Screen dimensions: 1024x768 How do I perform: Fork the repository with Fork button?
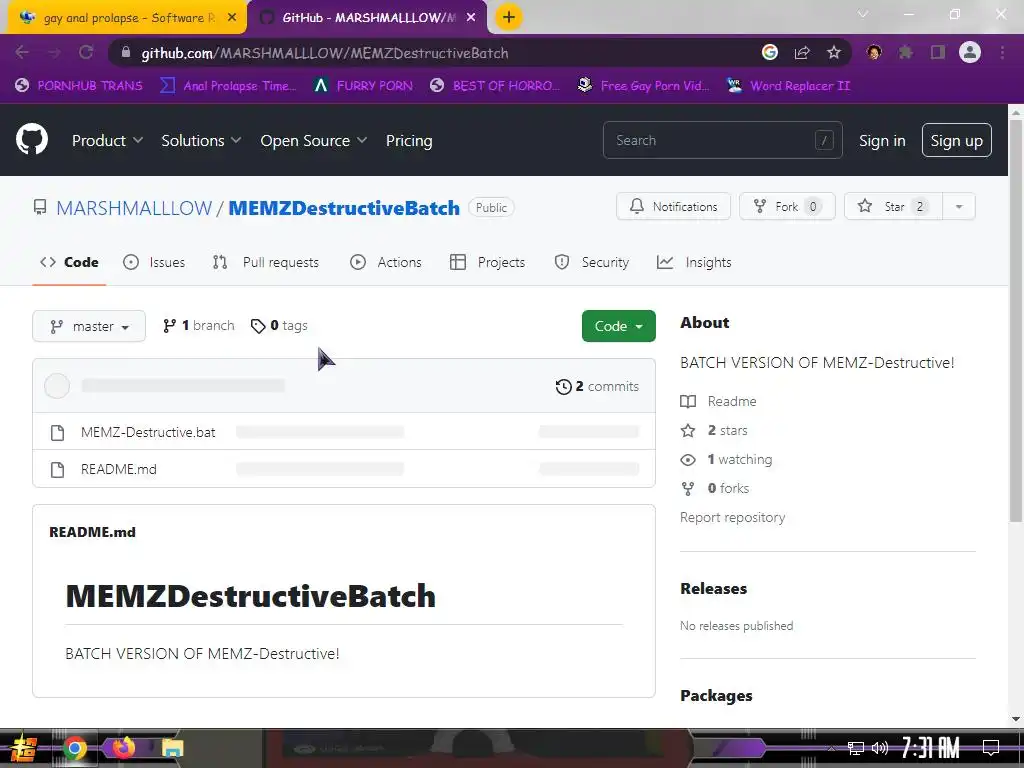(x=787, y=206)
